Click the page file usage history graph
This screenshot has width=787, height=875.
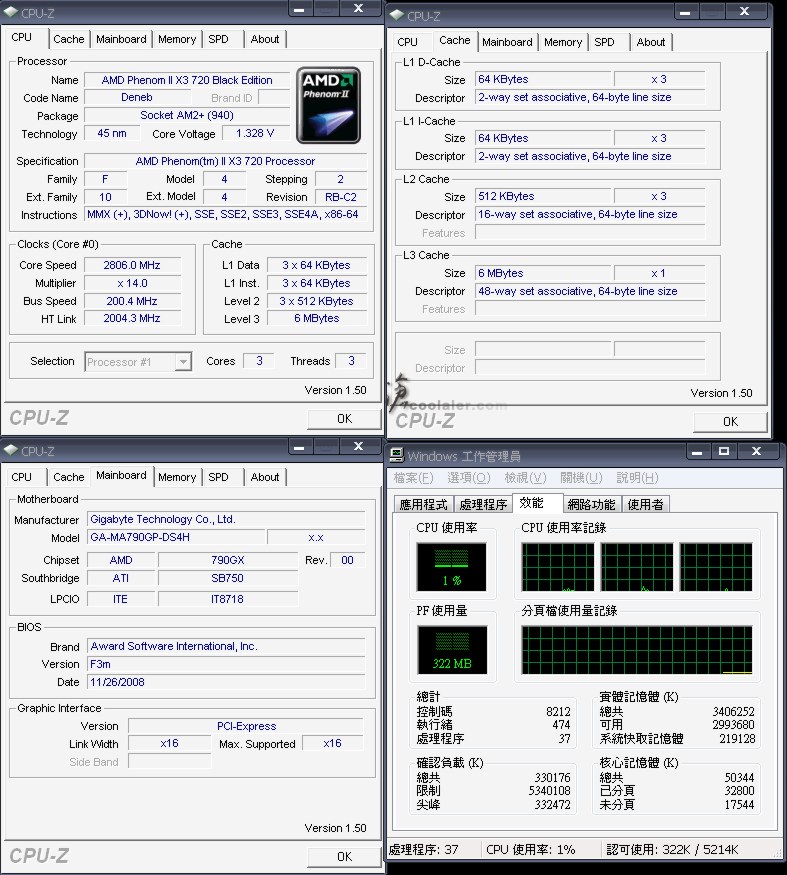(x=637, y=650)
